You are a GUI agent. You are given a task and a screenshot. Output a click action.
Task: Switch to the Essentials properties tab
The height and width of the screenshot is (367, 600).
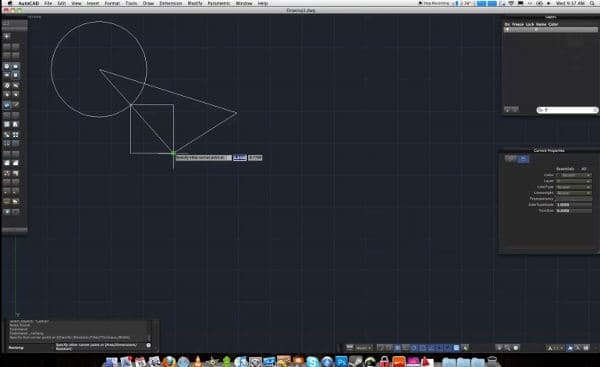tap(565, 169)
